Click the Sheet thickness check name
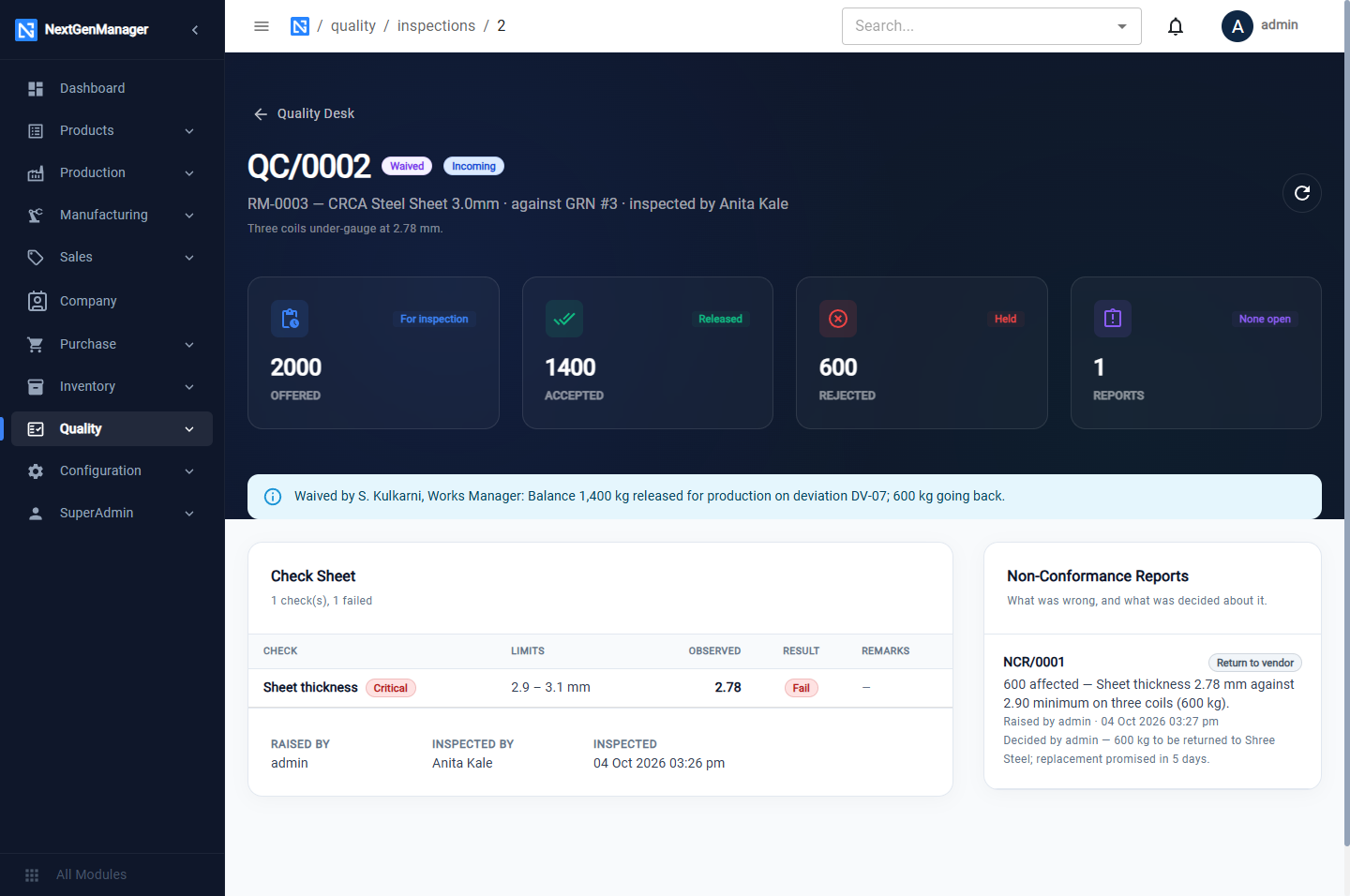The image size is (1350, 896). click(x=310, y=687)
